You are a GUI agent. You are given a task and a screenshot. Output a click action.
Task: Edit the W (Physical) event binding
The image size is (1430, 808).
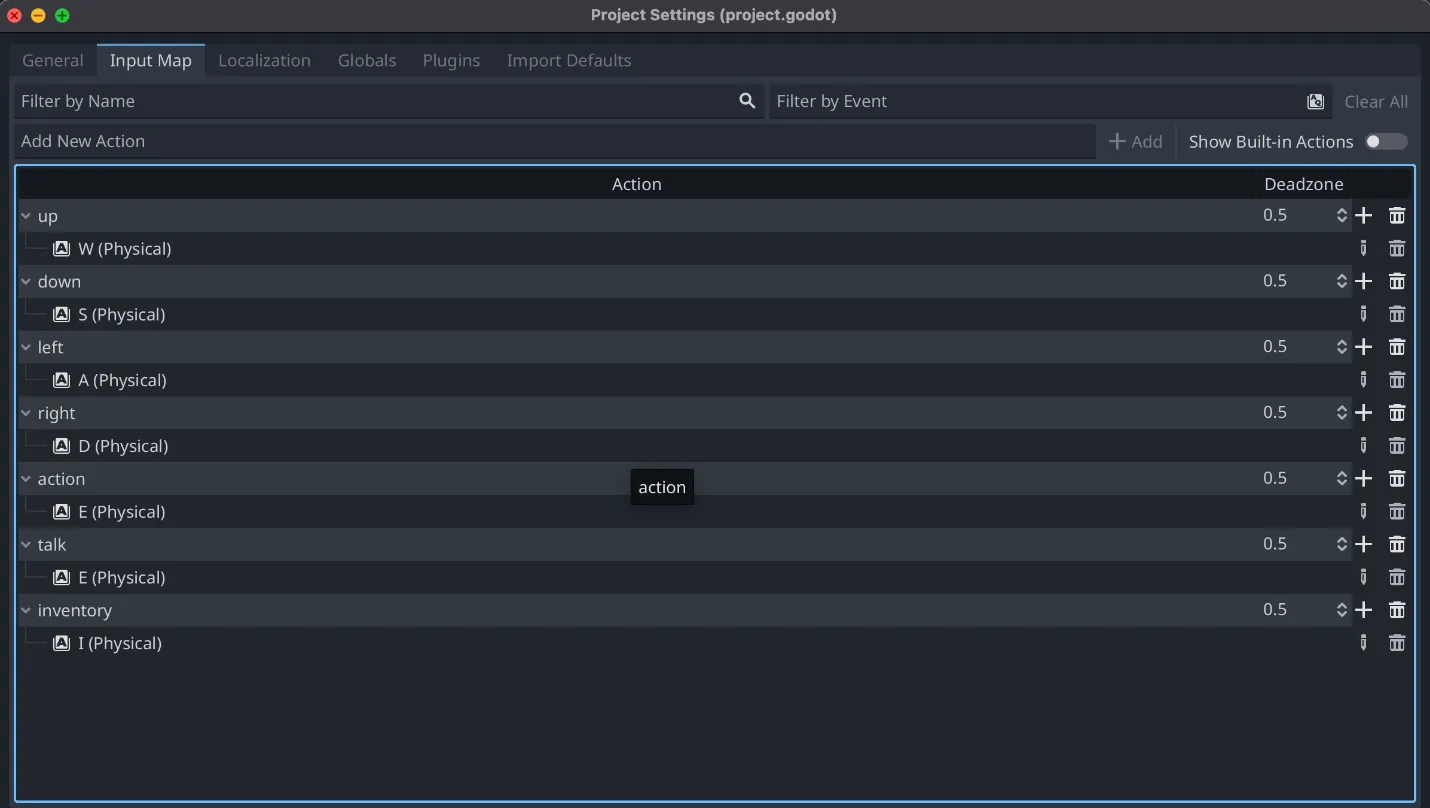point(1363,249)
